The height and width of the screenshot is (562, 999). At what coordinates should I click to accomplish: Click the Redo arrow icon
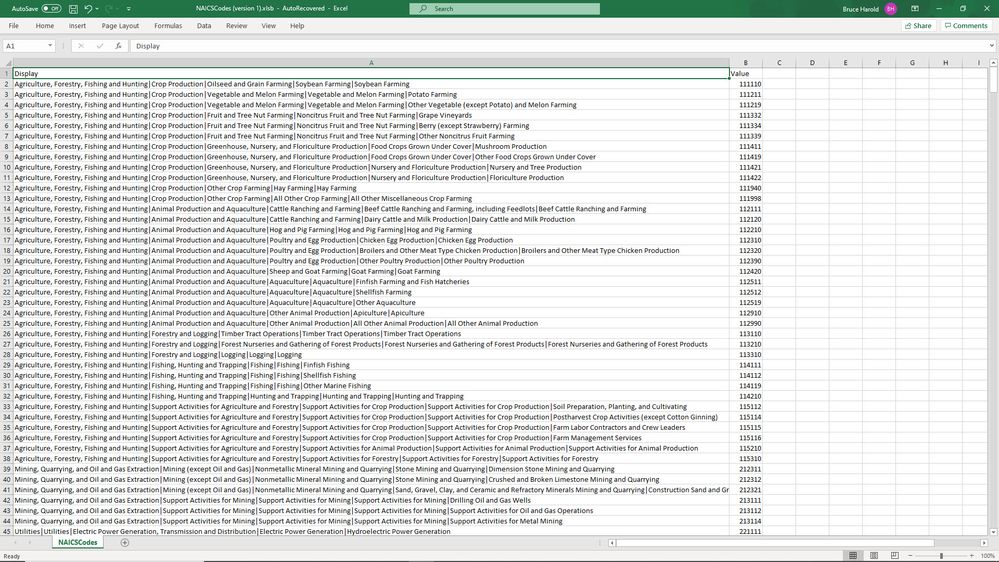click(109, 9)
